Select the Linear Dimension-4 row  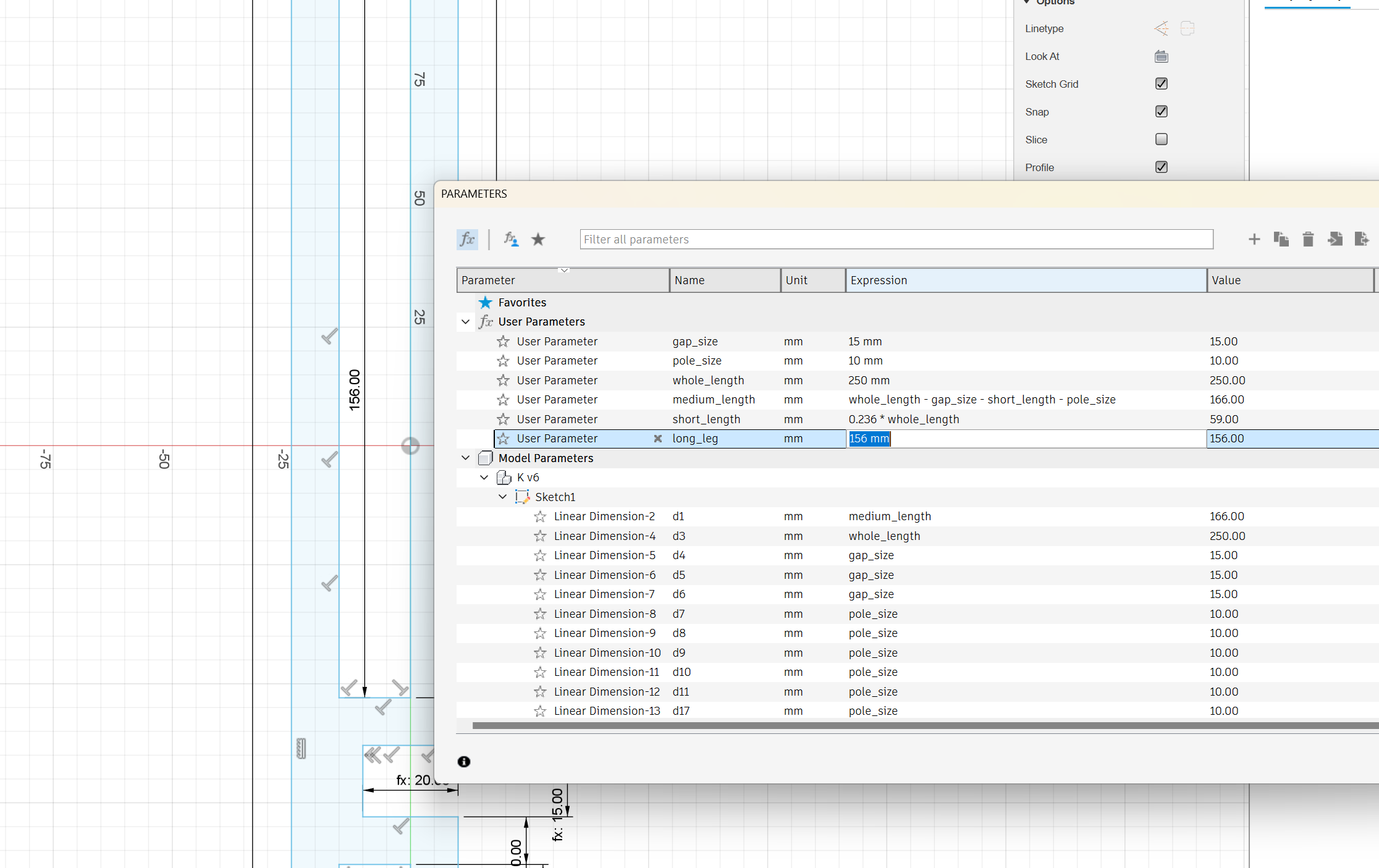[x=917, y=536]
